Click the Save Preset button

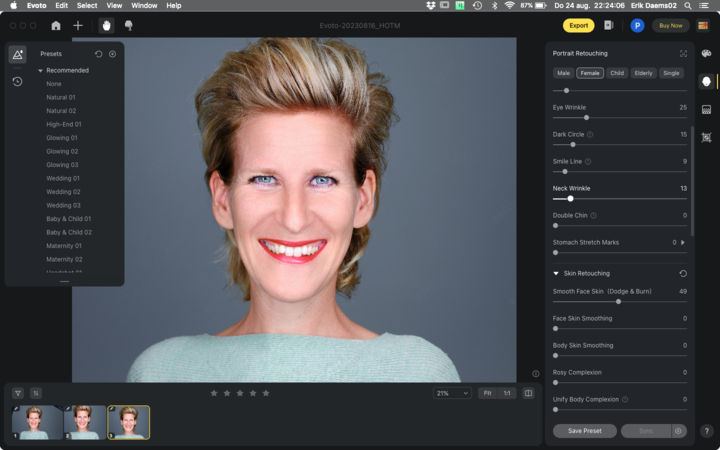[585, 431]
